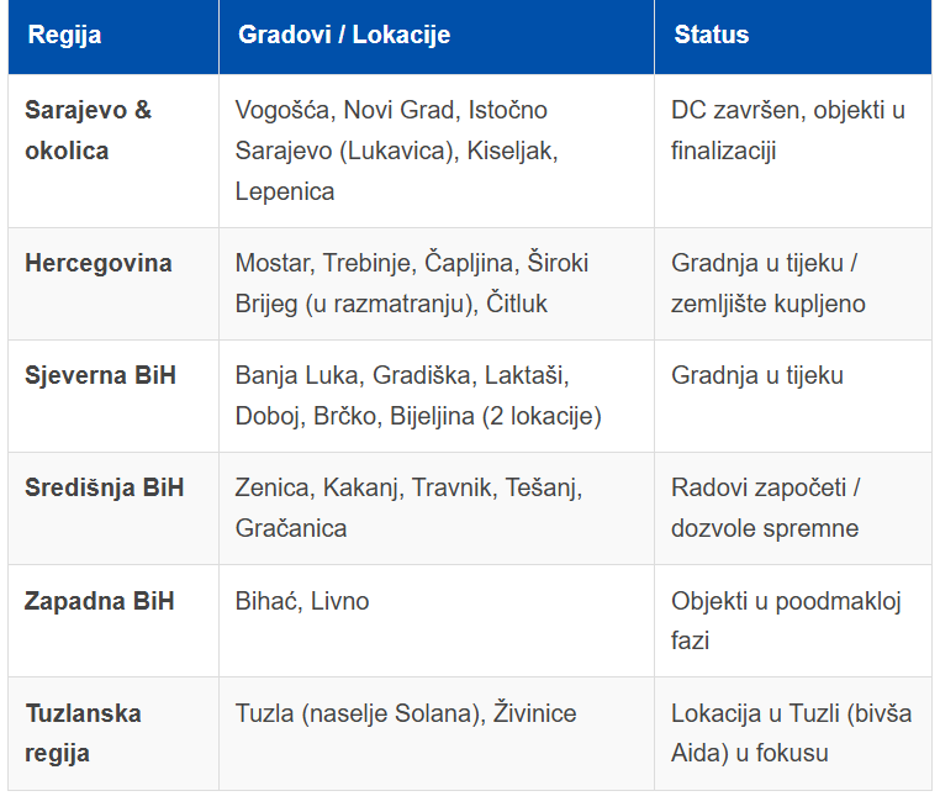Select the Zapadna BiH region cell
940x812 pixels.
point(99,601)
